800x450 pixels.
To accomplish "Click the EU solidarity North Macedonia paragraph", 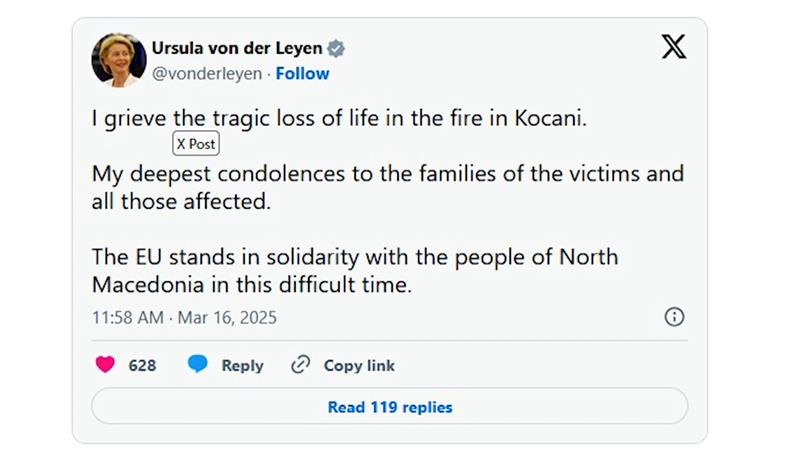I will tap(355, 270).
